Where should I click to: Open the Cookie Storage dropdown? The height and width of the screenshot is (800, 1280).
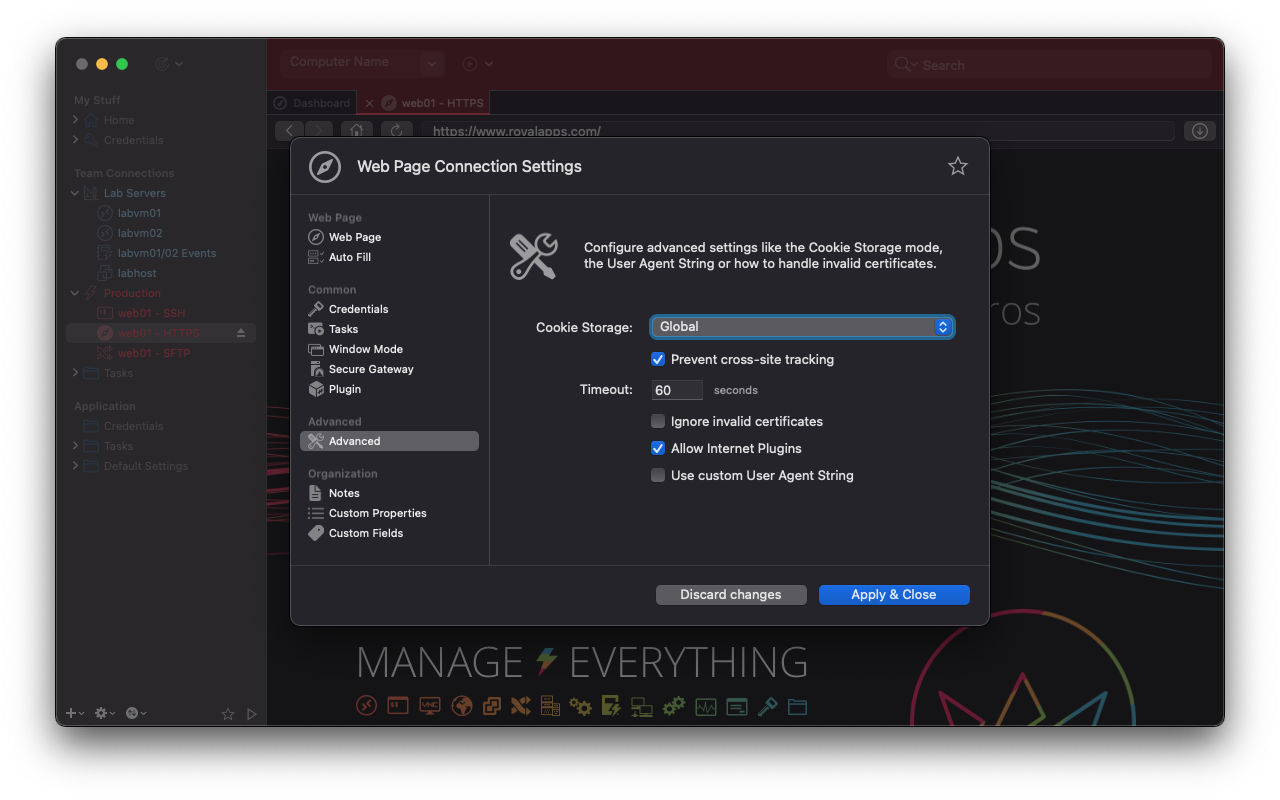coord(801,327)
